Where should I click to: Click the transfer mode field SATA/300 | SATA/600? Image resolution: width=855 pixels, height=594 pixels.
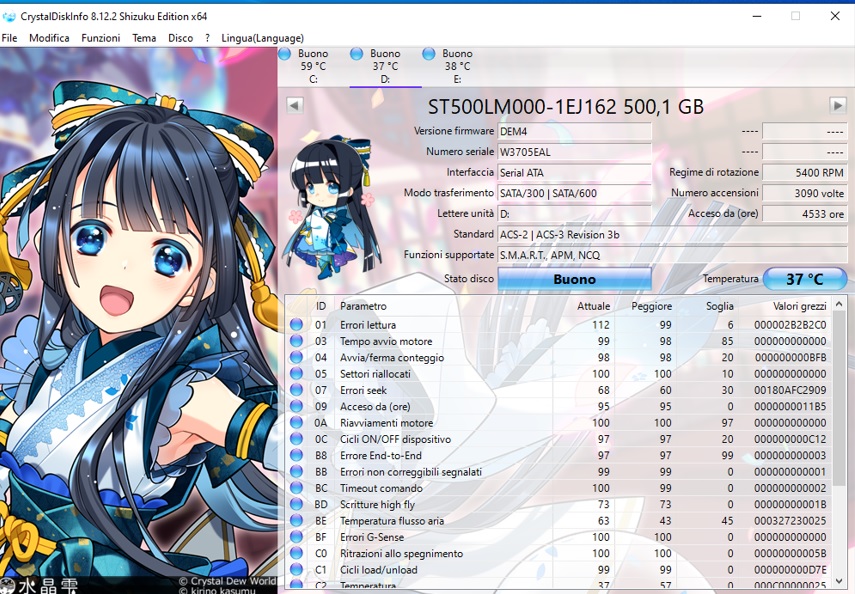point(575,193)
